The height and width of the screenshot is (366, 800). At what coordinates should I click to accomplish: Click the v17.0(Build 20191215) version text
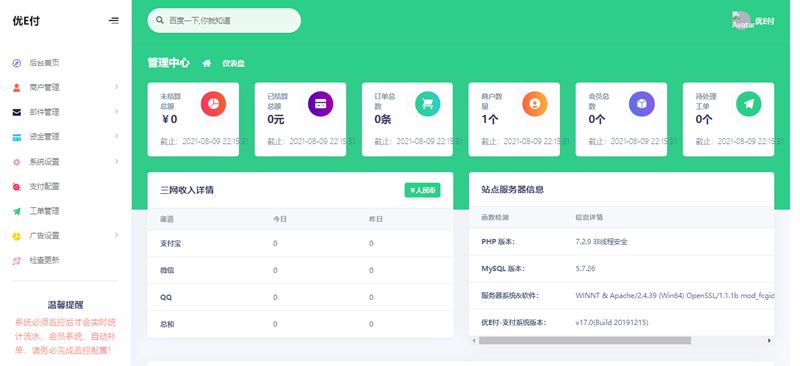pos(612,323)
